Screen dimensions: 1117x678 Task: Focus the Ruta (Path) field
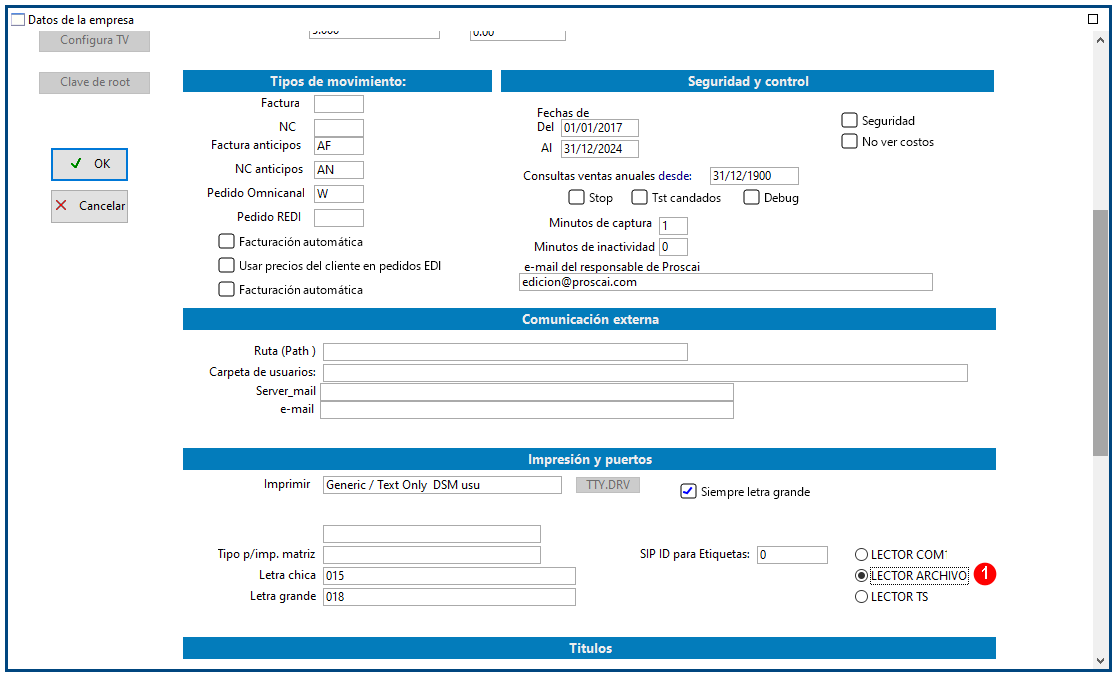coord(505,352)
